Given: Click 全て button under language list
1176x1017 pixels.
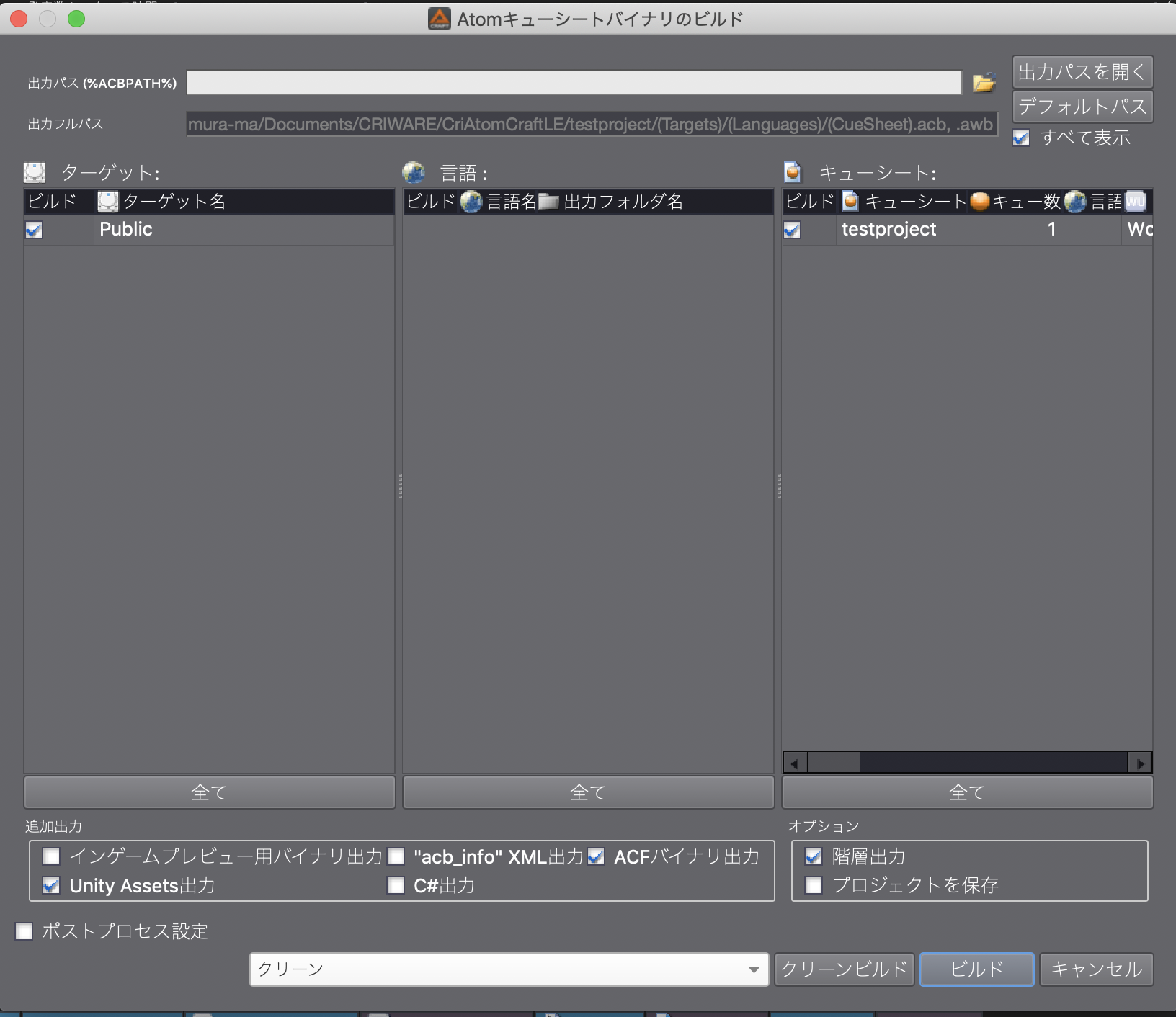Looking at the screenshot, I should 588,792.
